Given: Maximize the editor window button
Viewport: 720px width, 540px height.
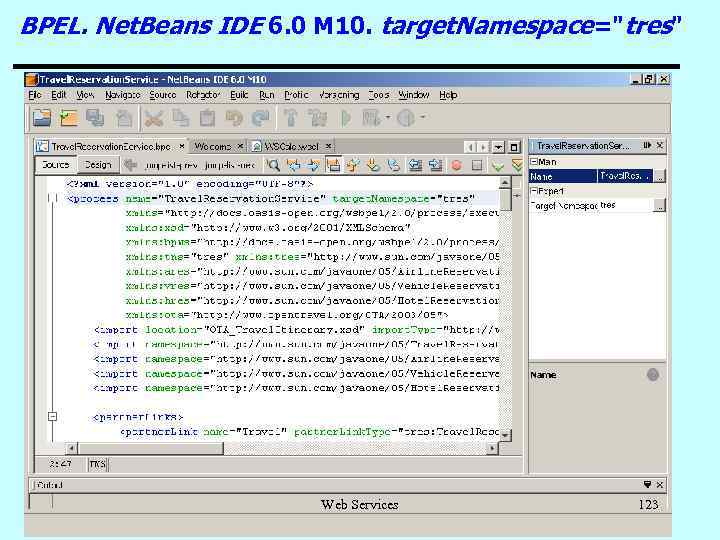Looking at the screenshot, I should [514, 147].
